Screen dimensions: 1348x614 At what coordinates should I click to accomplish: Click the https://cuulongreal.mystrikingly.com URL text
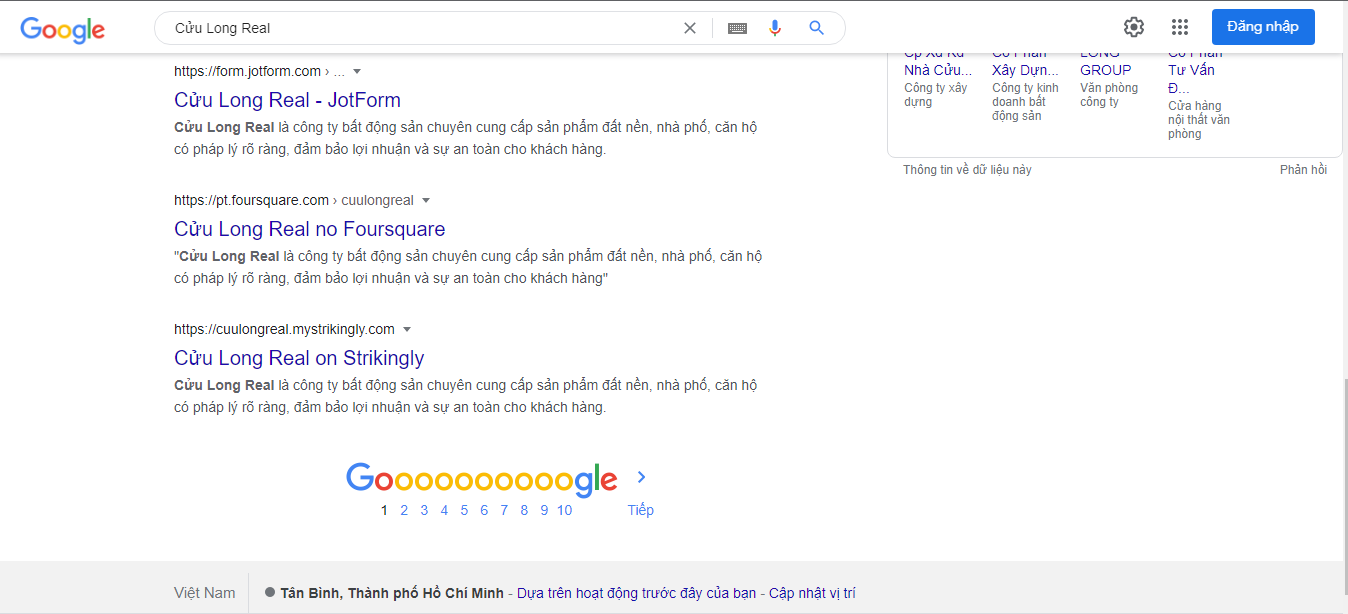[x=284, y=329]
